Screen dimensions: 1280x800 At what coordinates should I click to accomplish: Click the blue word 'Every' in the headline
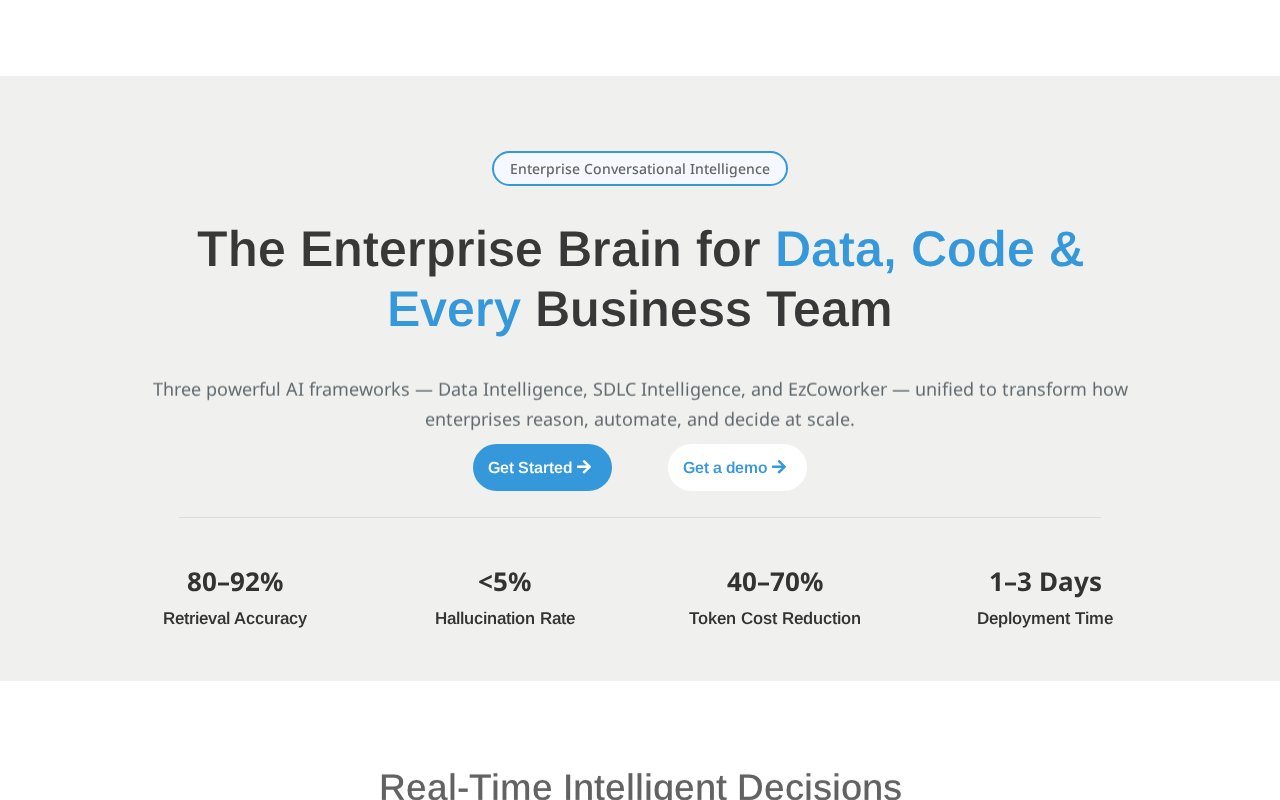[x=454, y=309]
